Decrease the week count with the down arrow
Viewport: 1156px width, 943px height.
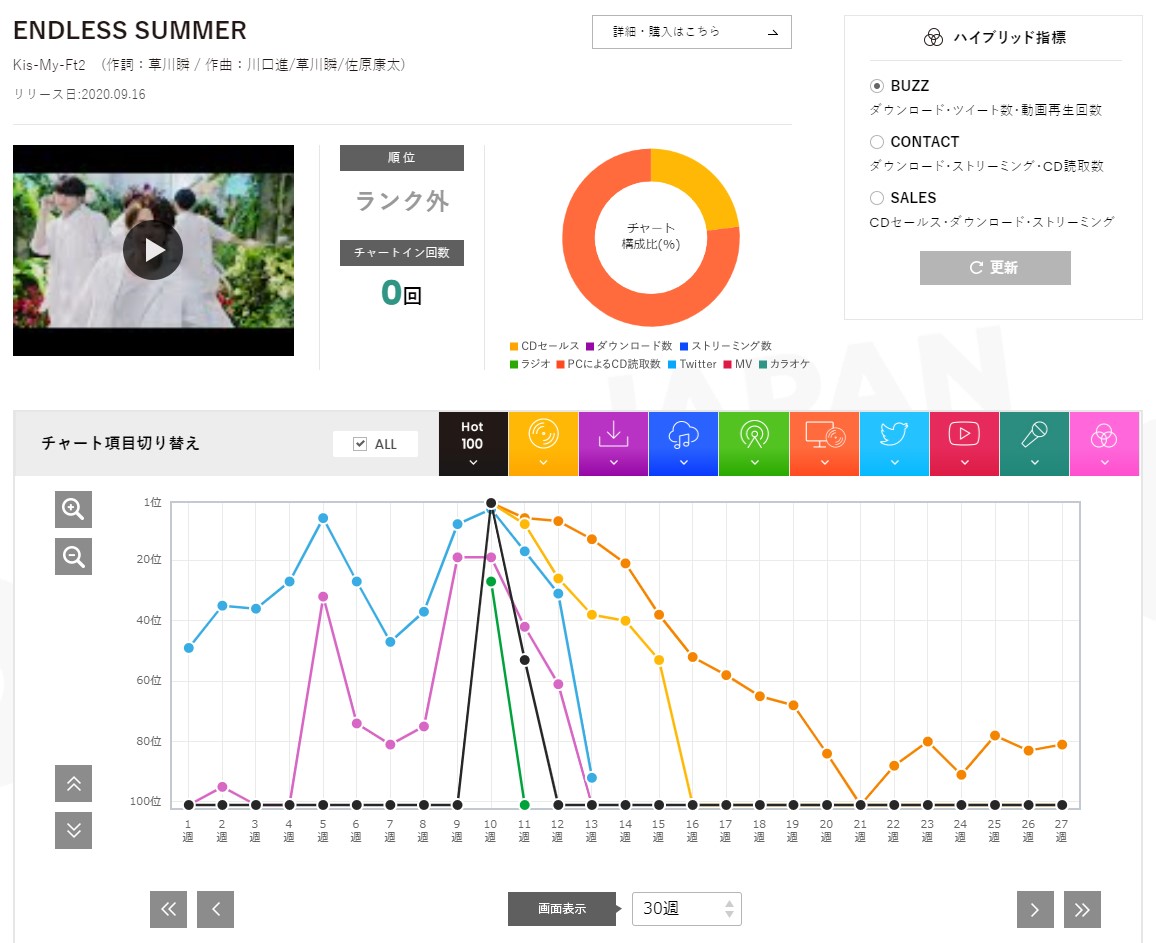(x=729, y=915)
